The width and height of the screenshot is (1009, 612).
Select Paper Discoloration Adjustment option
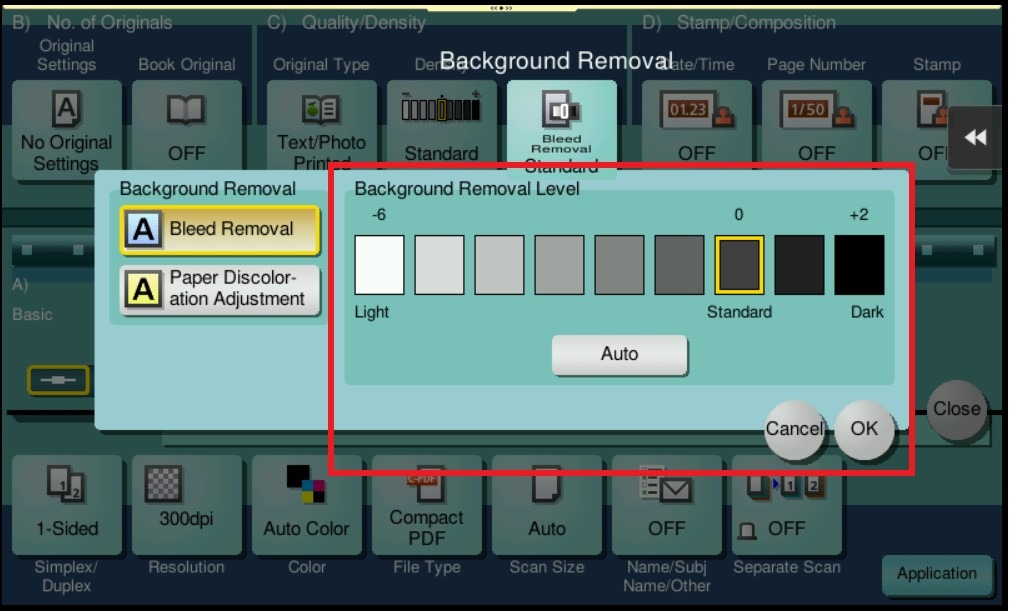click(x=218, y=288)
